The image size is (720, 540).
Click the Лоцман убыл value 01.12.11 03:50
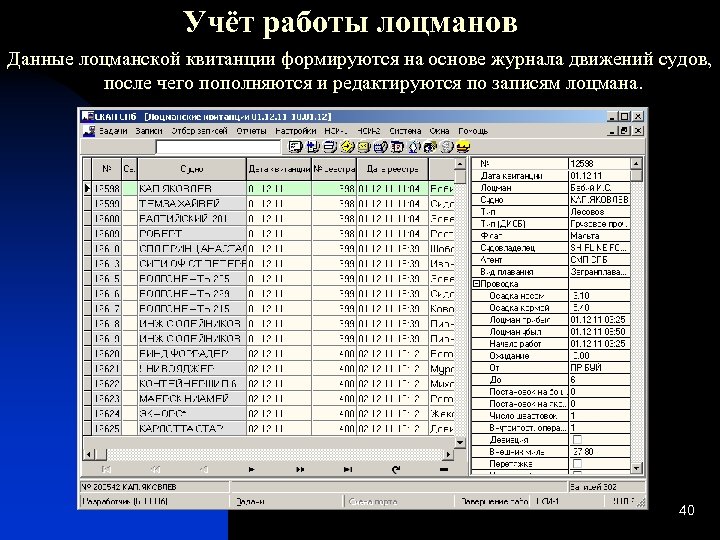(599, 332)
